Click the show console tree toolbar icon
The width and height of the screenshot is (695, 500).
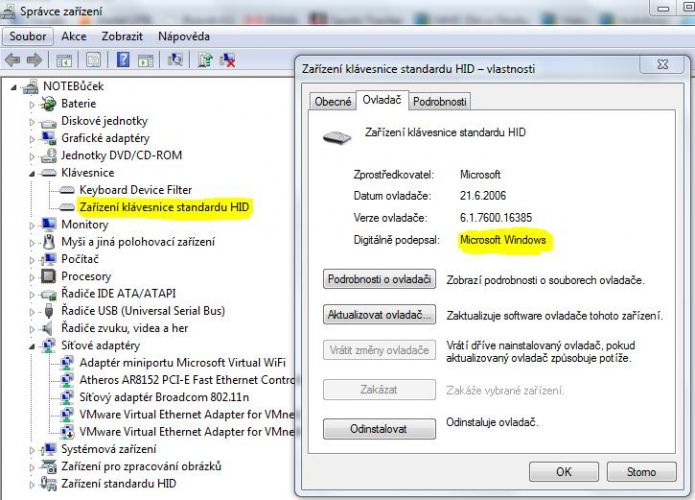point(64,60)
